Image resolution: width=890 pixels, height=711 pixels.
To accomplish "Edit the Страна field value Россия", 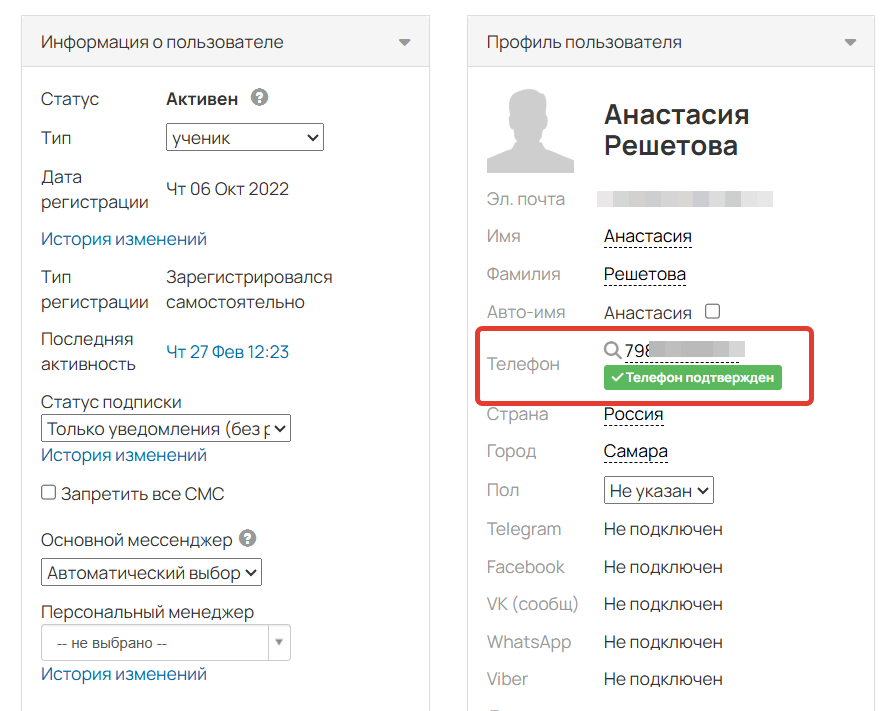I will pyautogui.click(x=635, y=414).
